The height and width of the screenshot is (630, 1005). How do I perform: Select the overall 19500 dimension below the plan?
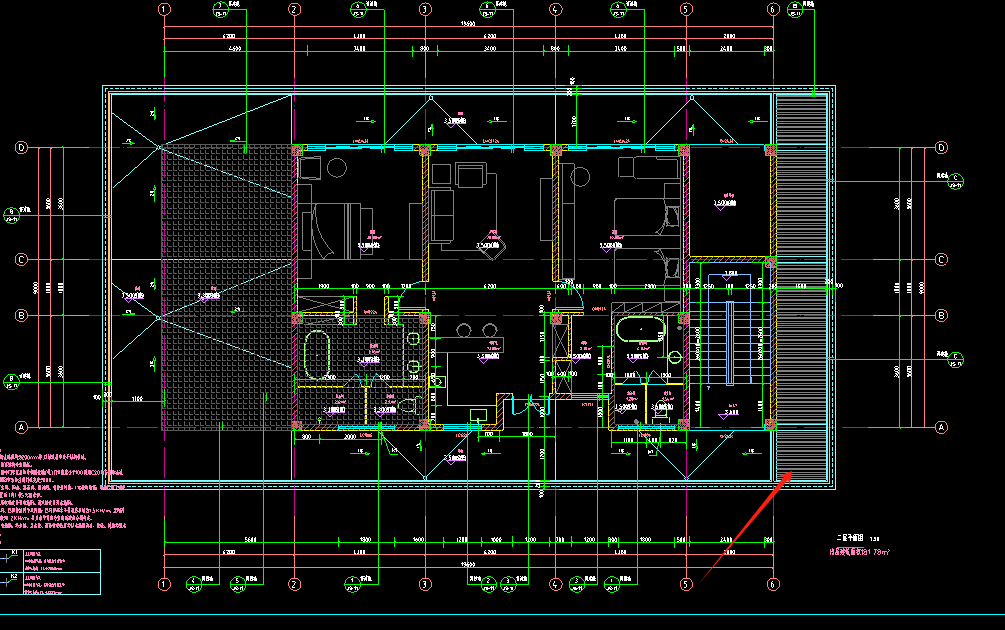pos(468,565)
